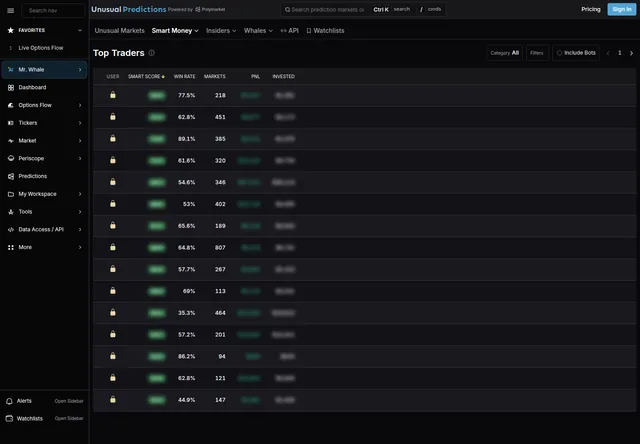Image resolution: width=640 pixels, height=444 pixels.
Task: Click the info icon beside Top Traders
Action: coord(151,53)
